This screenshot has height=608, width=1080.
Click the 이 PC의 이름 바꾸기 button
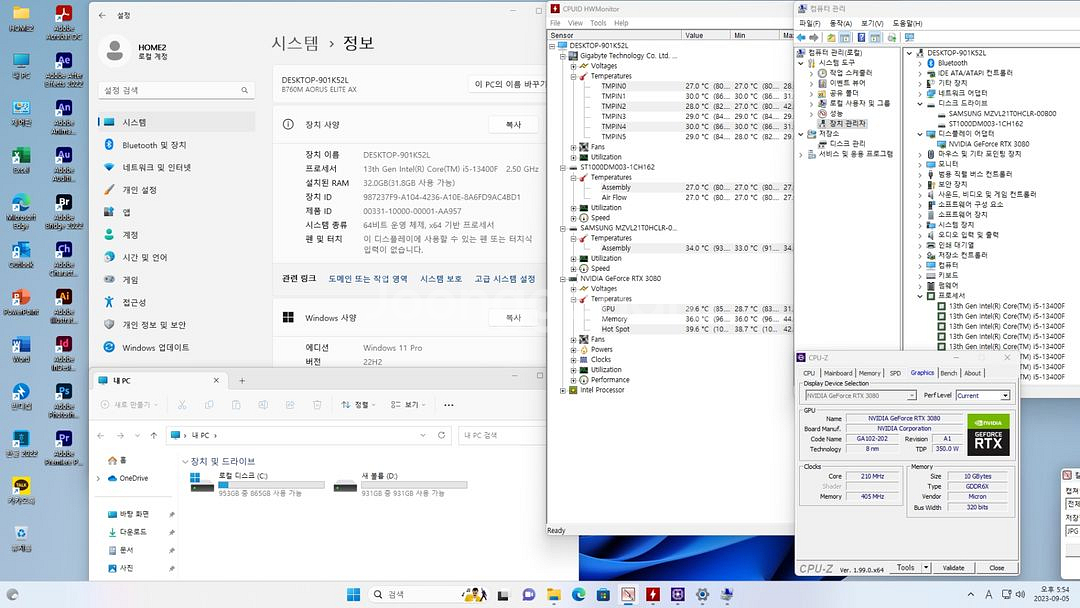point(508,84)
